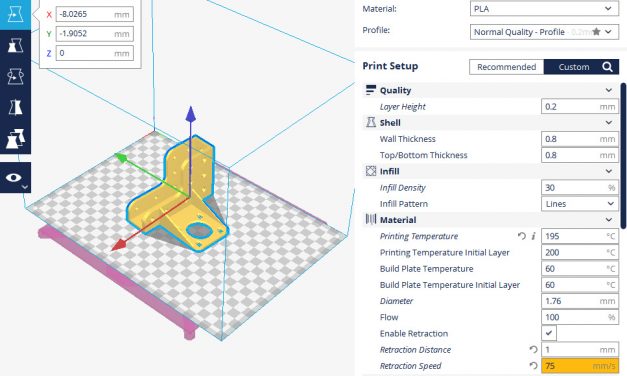Edit the Layer Height value field
The image size is (627, 376).
[579, 106]
